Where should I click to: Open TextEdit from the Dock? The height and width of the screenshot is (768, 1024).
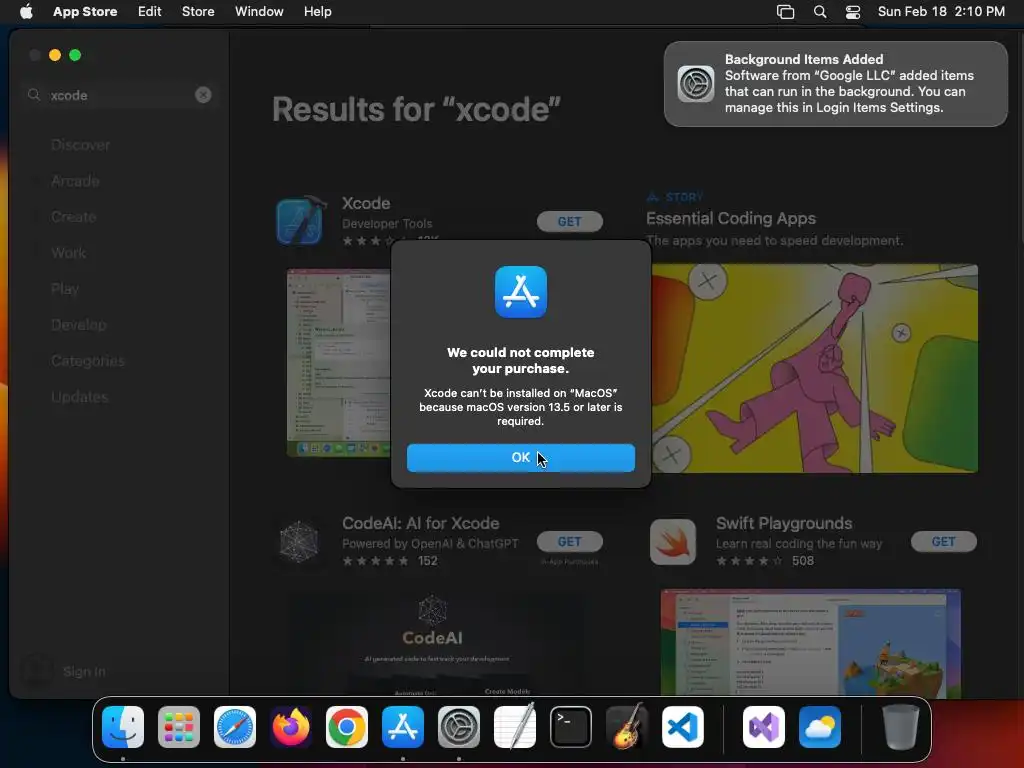coord(515,726)
